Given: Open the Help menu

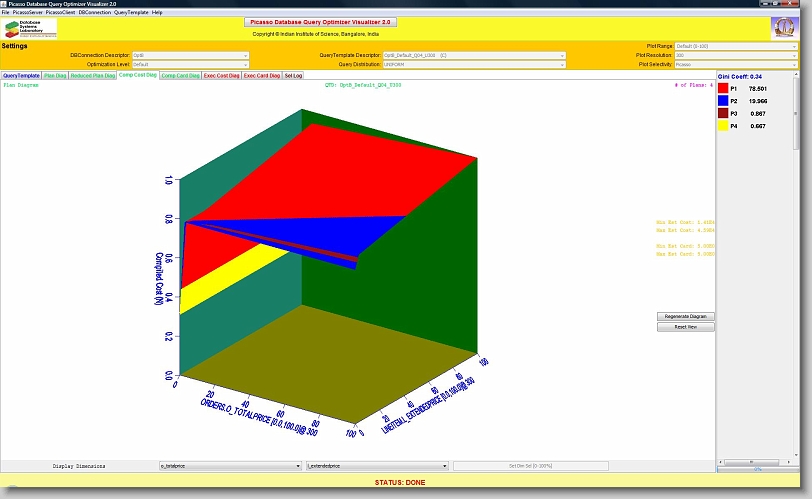Looking at the screenshot, I should 157,12.
